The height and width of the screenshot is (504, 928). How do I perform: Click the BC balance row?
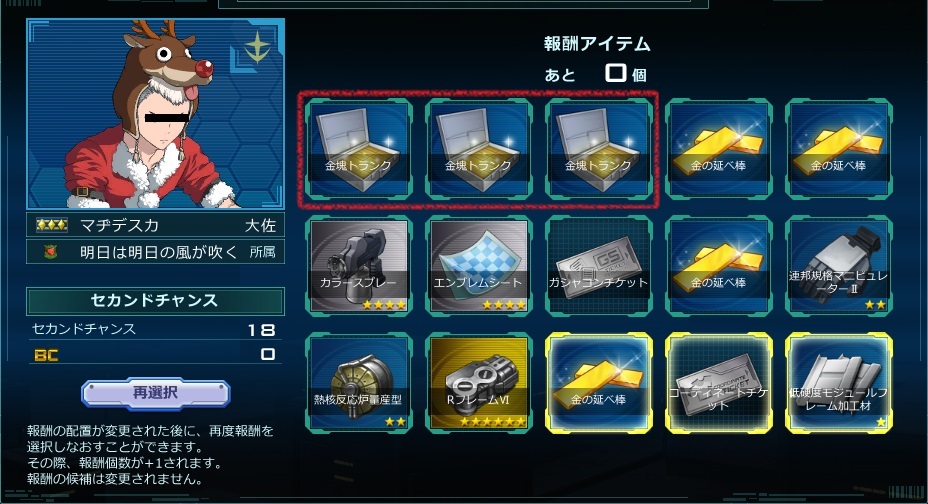[x=155, y=354]
